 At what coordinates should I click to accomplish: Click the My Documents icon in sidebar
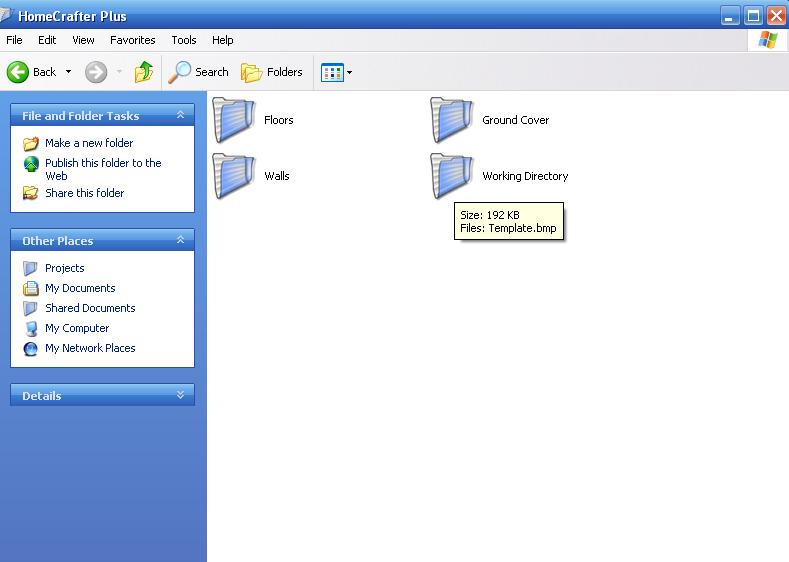(x=31, y=288)
